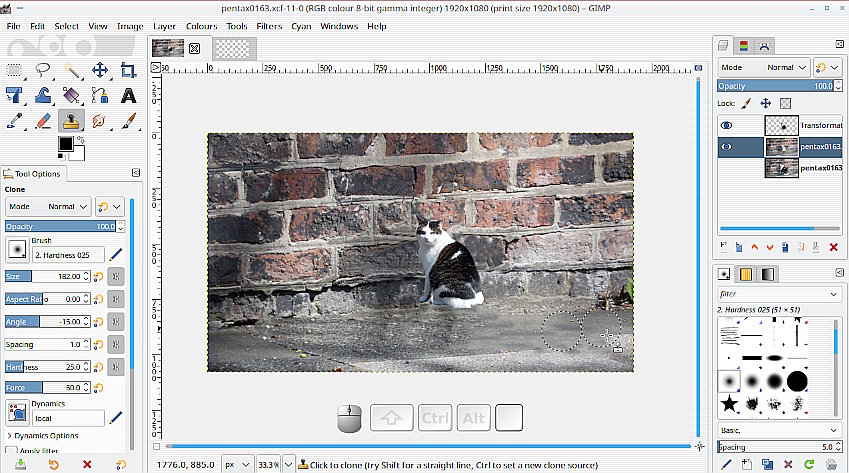
Task: Toggle visibility of the selected pentax0163 layer
Action: [727, 147]
